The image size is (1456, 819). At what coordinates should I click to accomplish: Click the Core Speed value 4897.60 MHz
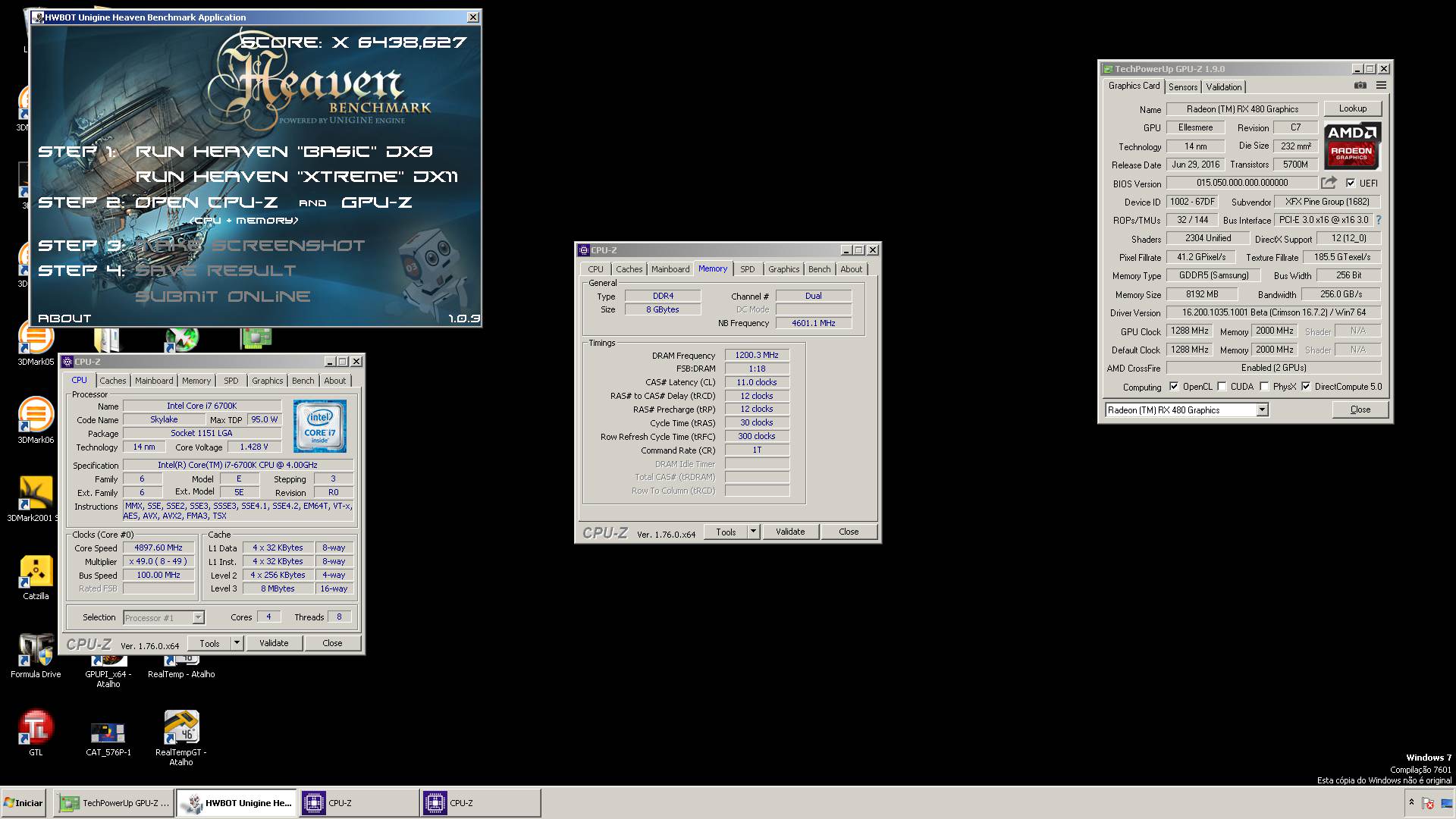point(158,548)
